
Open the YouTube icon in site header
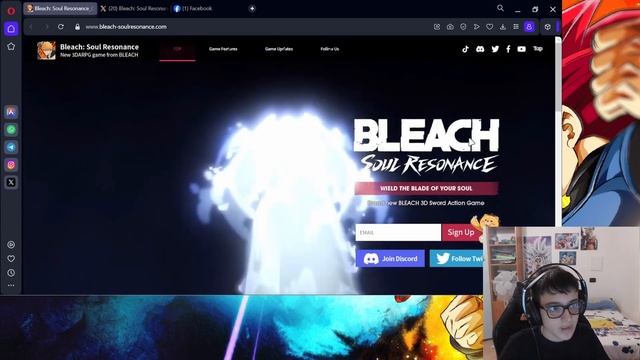click(521, 49)
